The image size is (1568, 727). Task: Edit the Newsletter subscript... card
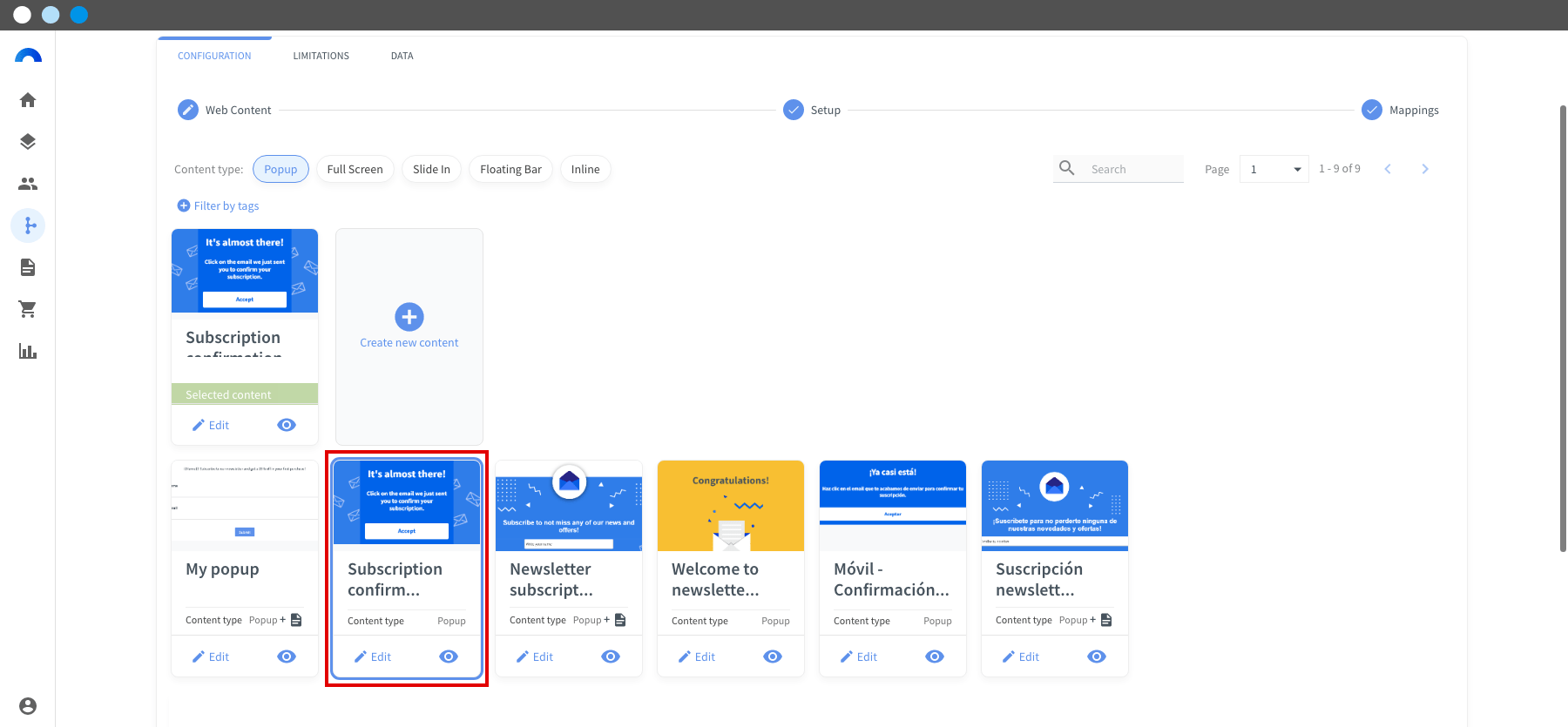[535, 656]
